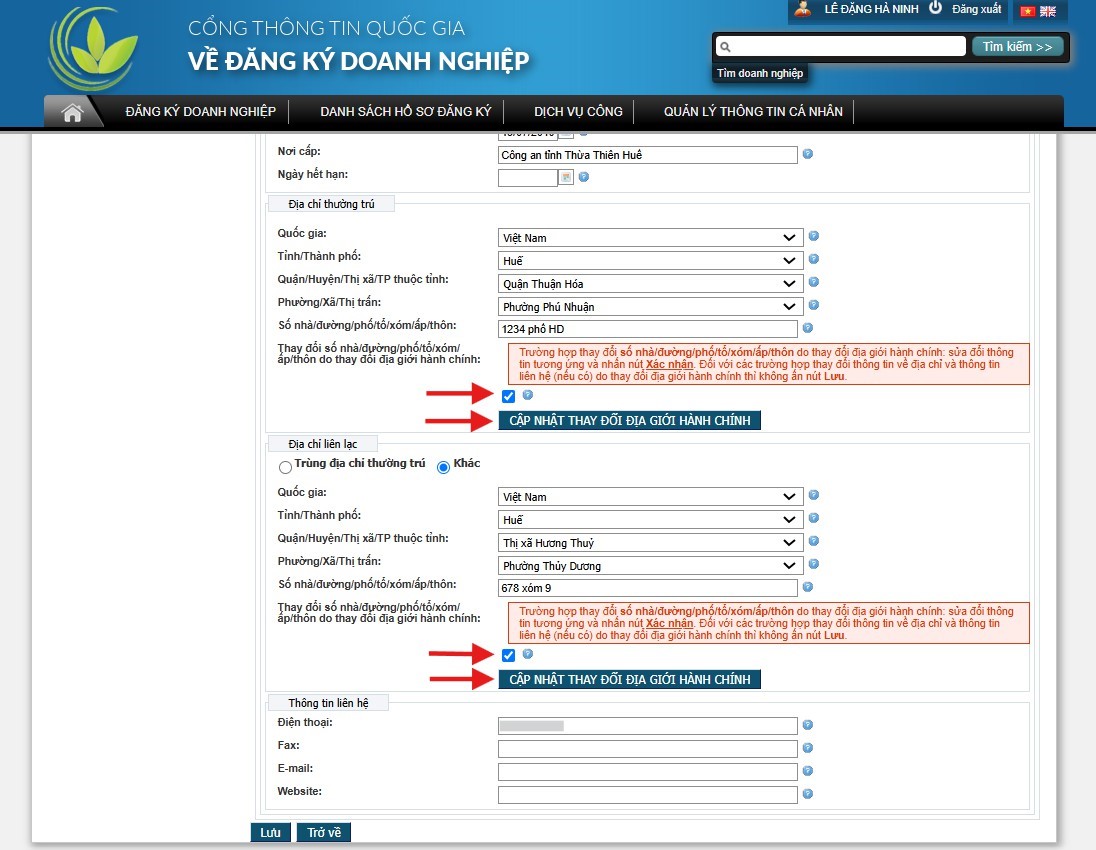Click help icon next to E-mail field
Image resolution: width=1096 pixels, height=850 pixels.
807,771
